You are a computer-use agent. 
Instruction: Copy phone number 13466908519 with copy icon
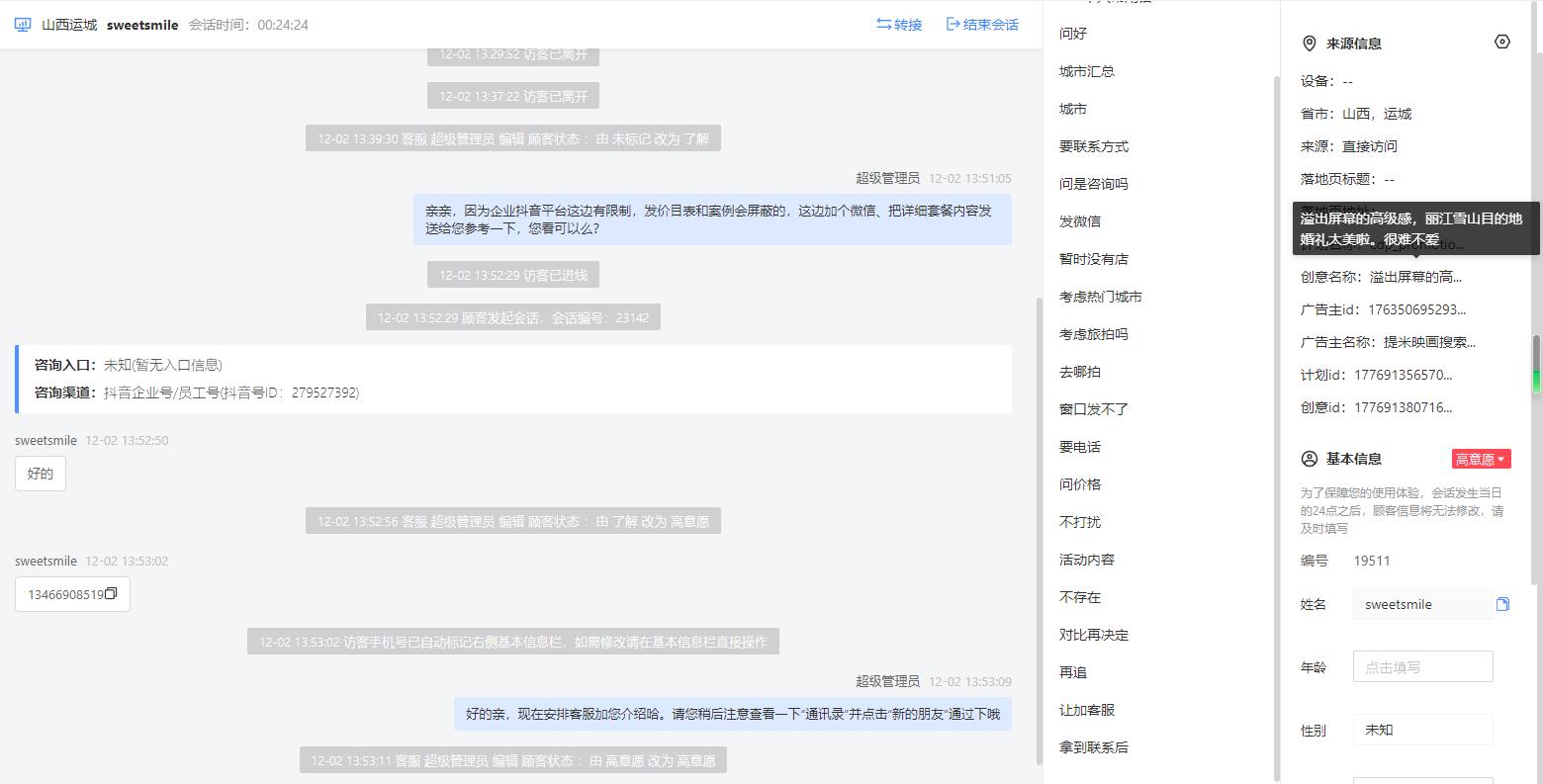tap(111, 594)
